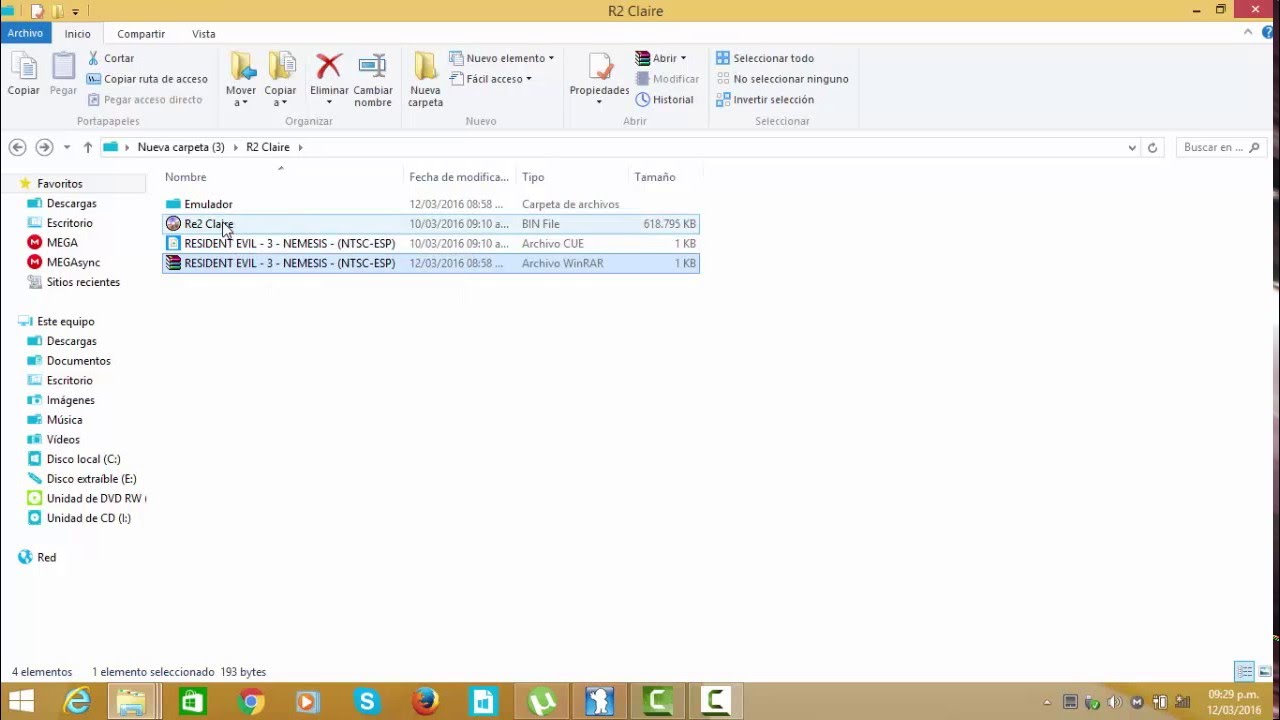Select the RESIDENT EVIL 3 WinRAR file
Screen dimensions: 1280x720
431,263
